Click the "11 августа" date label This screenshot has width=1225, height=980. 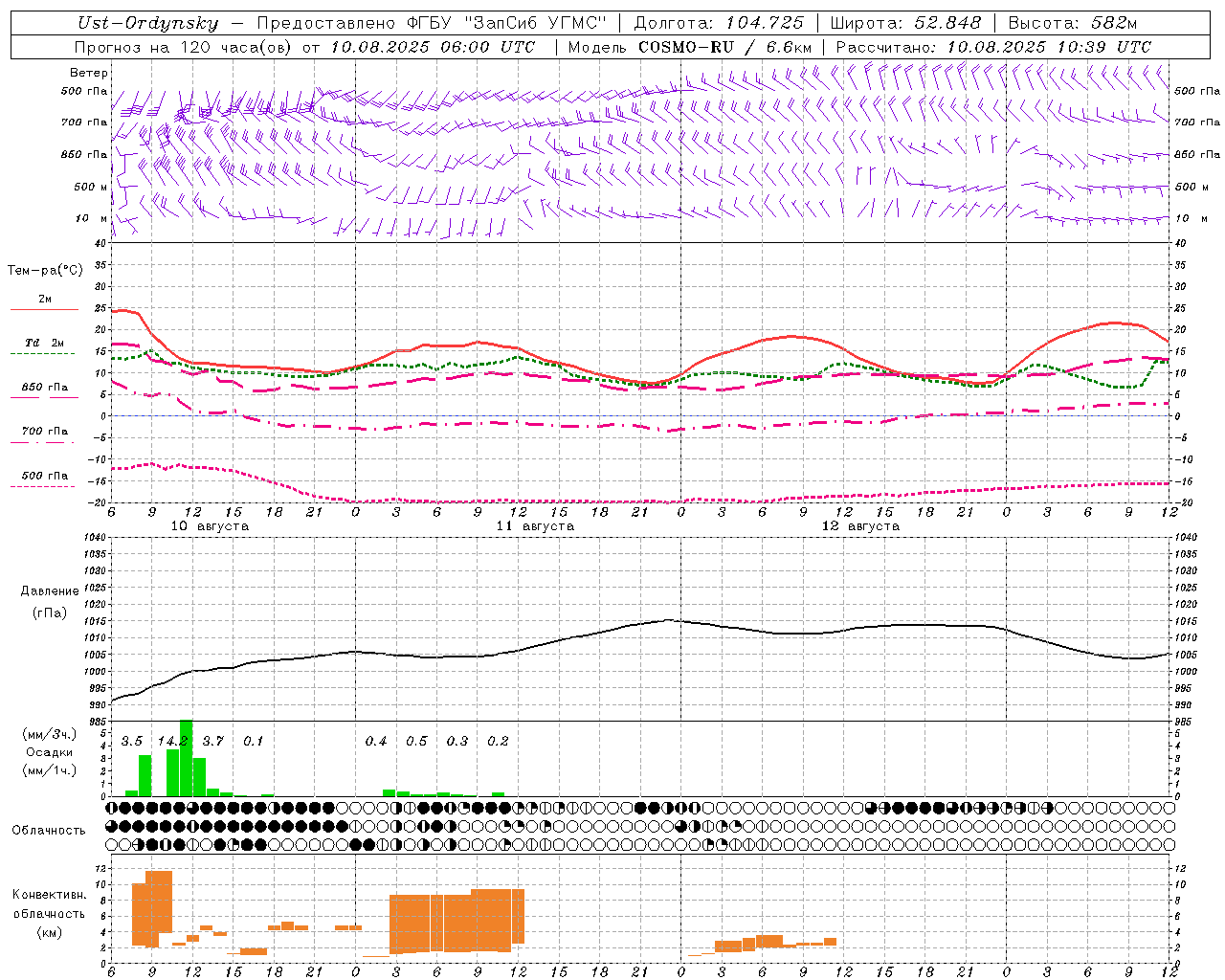535,526
